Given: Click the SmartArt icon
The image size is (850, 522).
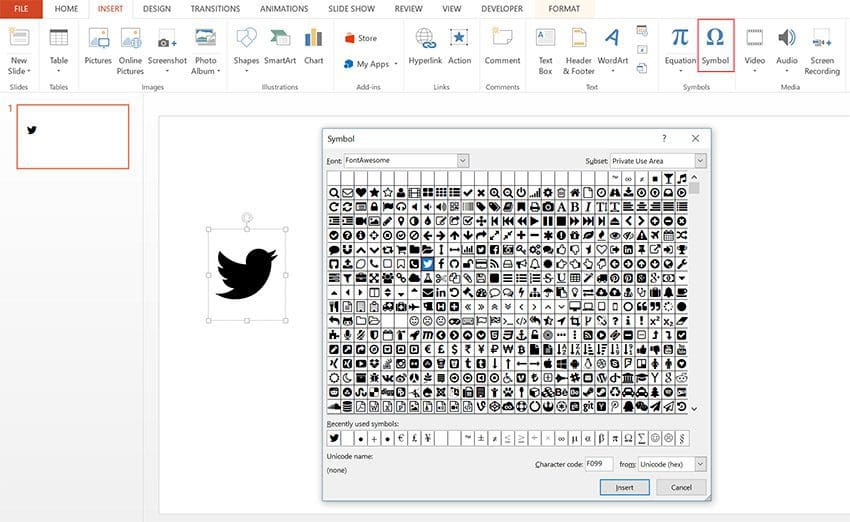Looking at the screenshot, I should pos(279,45).
